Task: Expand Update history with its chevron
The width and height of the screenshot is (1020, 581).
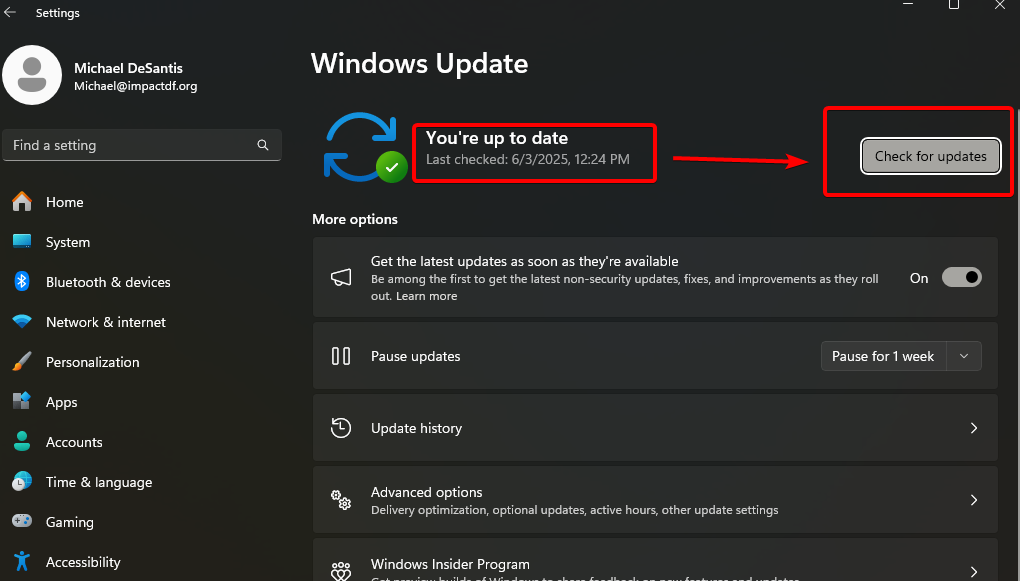Action: point(974,428)
